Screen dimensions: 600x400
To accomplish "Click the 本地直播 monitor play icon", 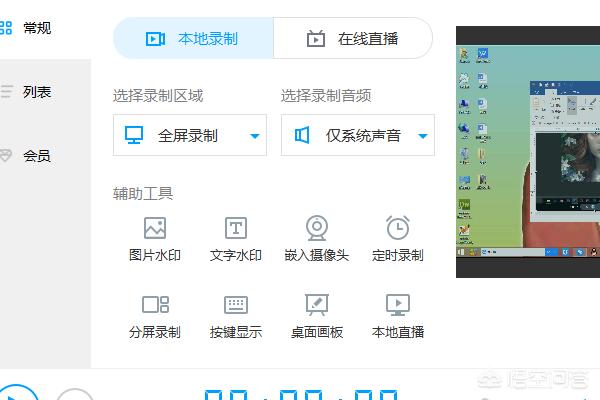I will [x=398, y=305].
